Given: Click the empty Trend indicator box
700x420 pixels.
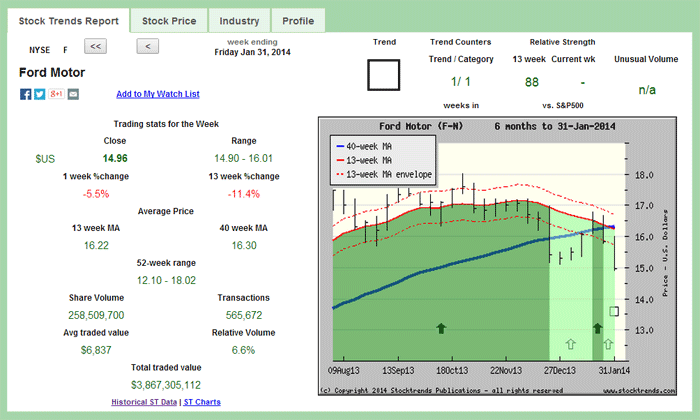Looking at the screenshot, I should (x=383, y=75).
